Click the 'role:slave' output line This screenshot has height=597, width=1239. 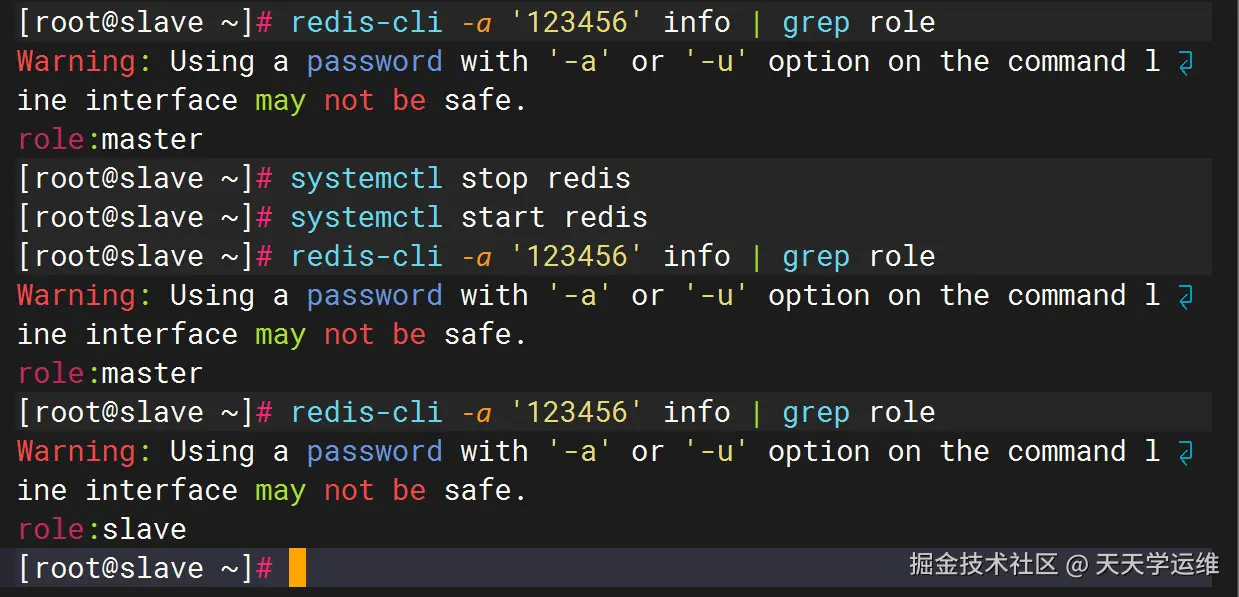[102, 529]
